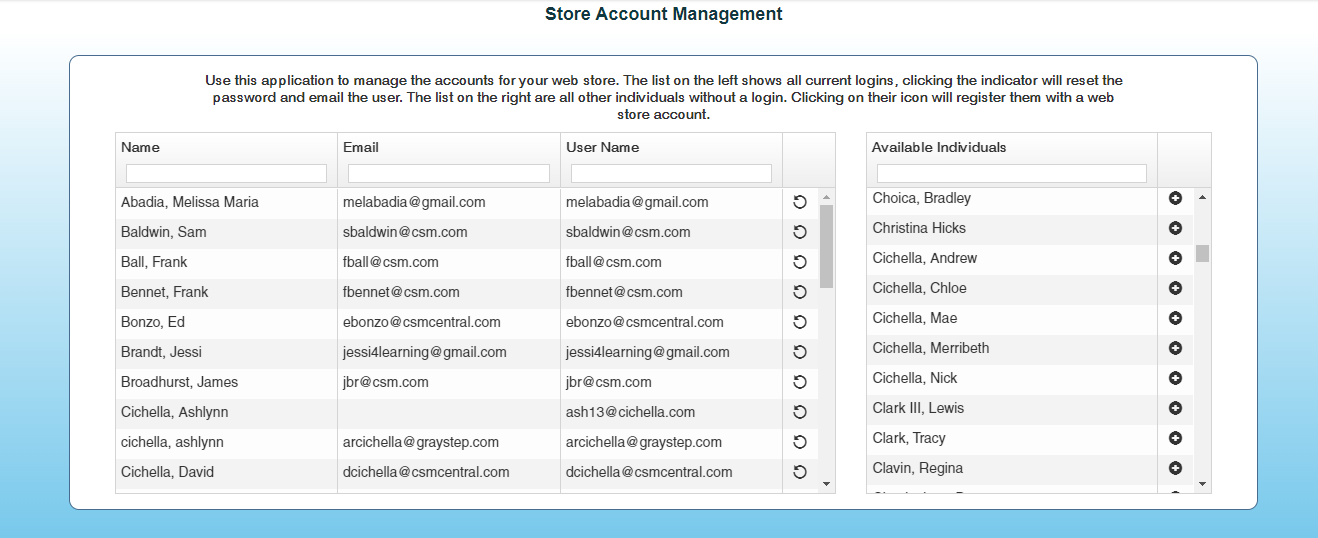The image size is (1318, 538).
Task: Sort by the Name column header
Action: point(140,147)
